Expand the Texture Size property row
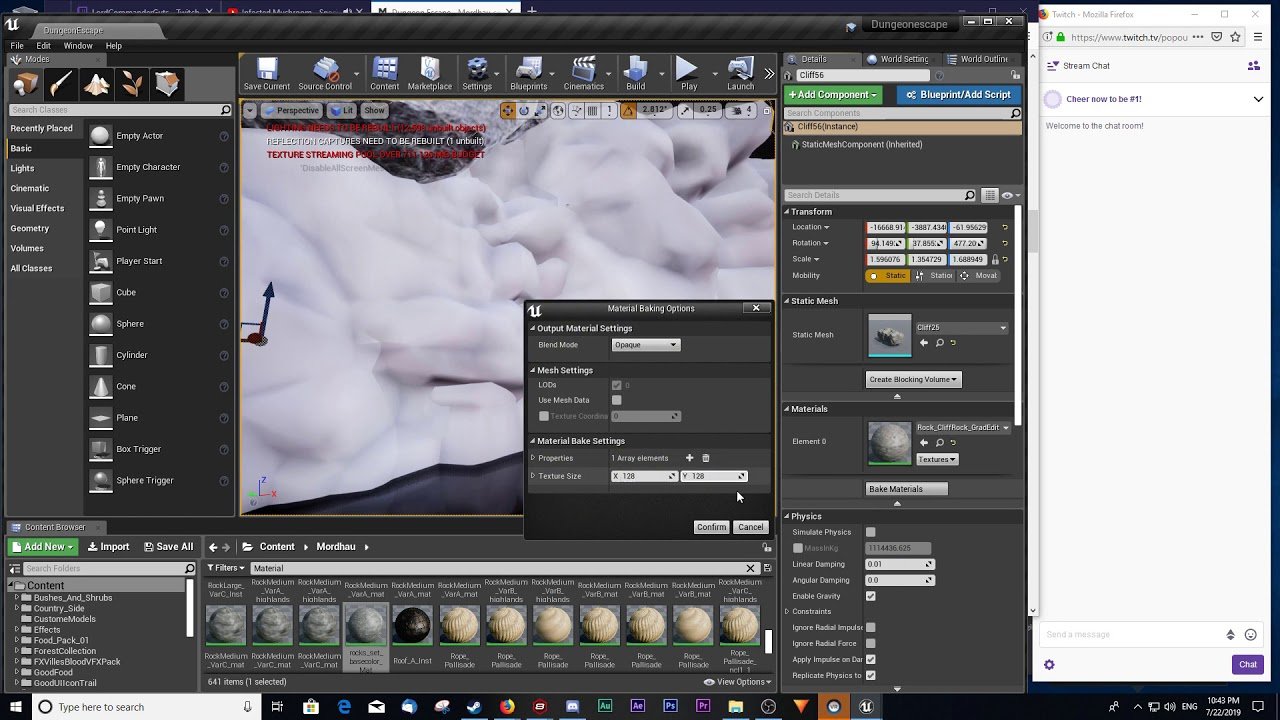This screenshot has width=1280, height=720. point(533,476)
